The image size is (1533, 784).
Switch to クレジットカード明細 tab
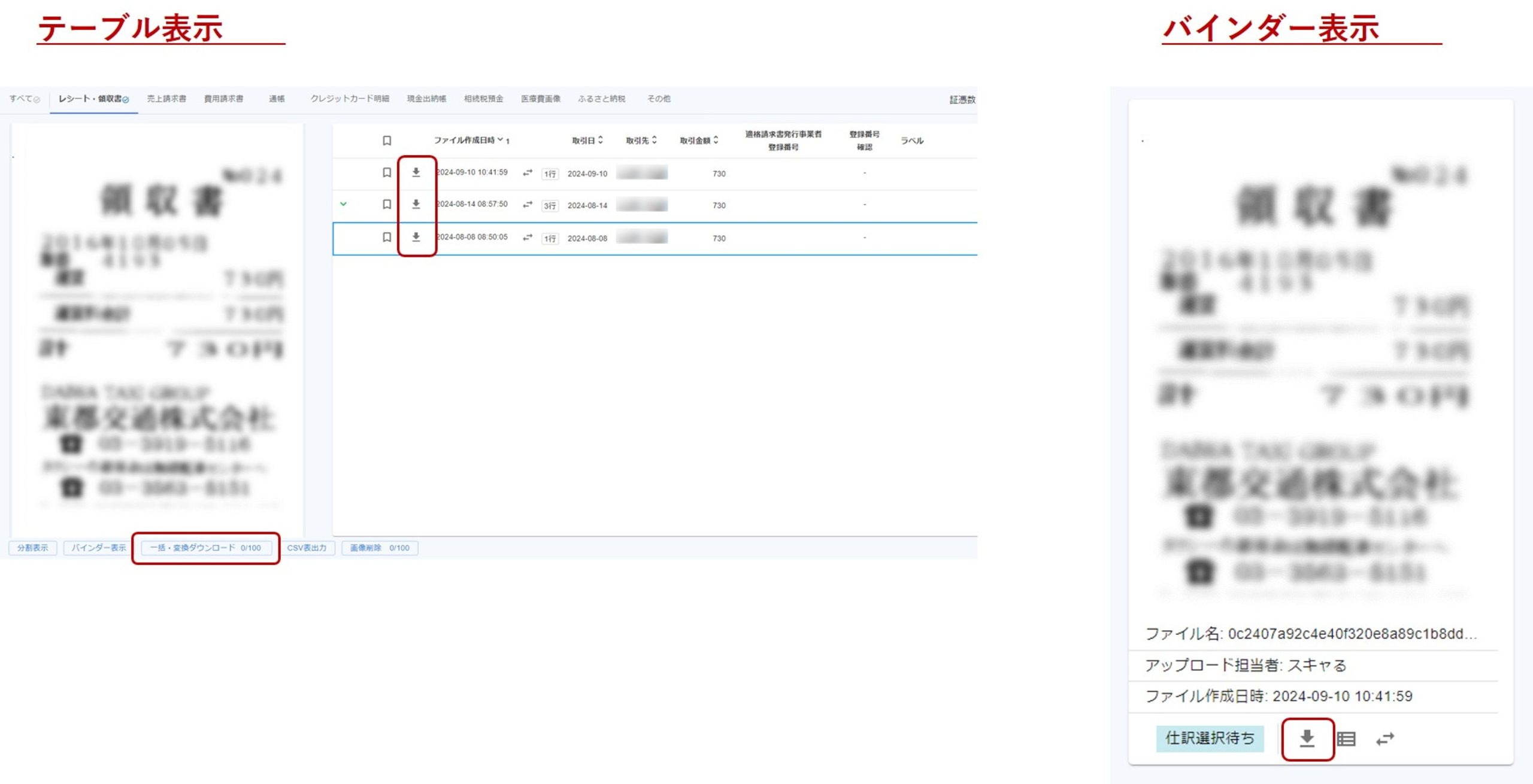(350, 99)
